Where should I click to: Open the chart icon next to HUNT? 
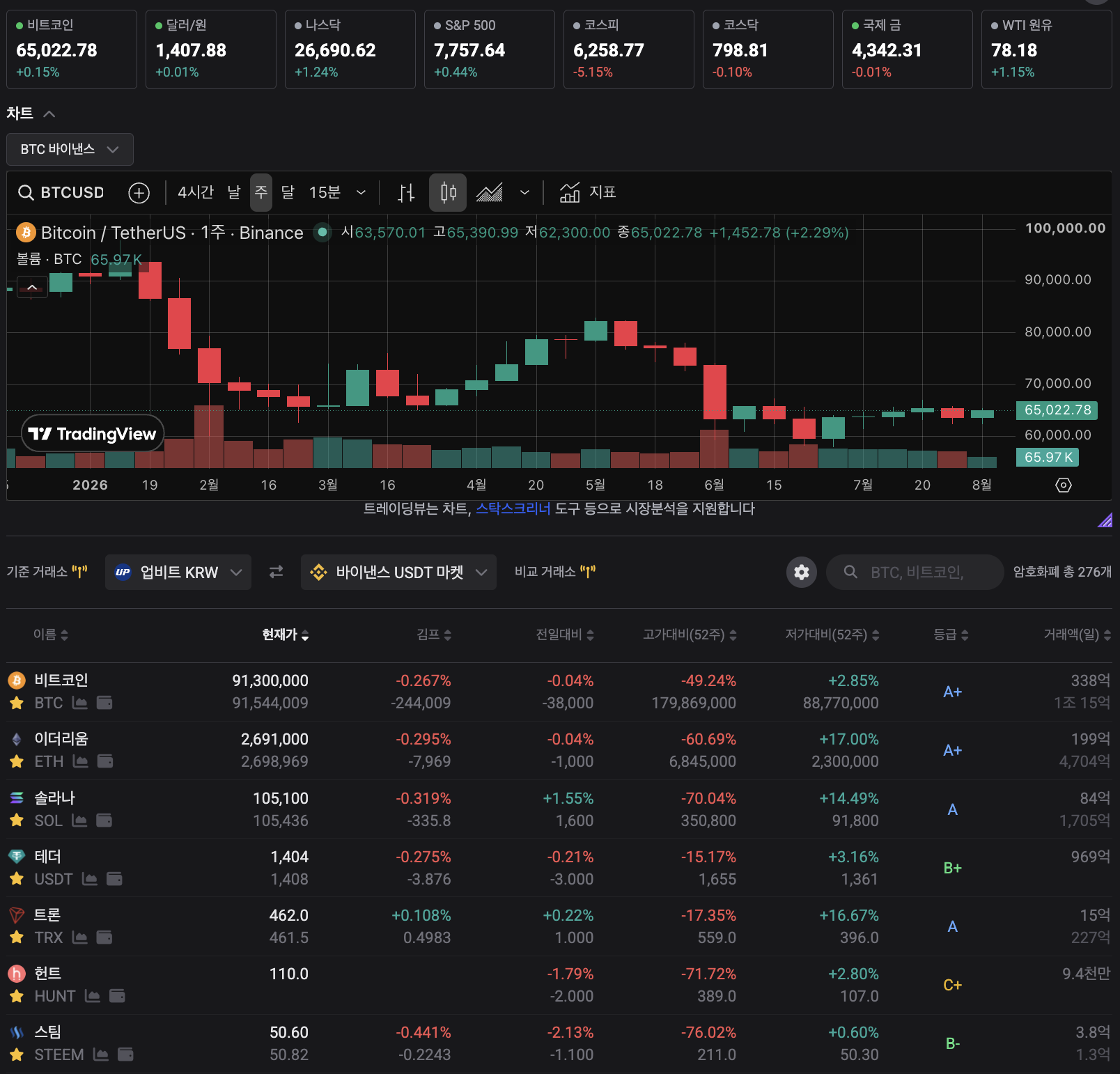(93, 996)
